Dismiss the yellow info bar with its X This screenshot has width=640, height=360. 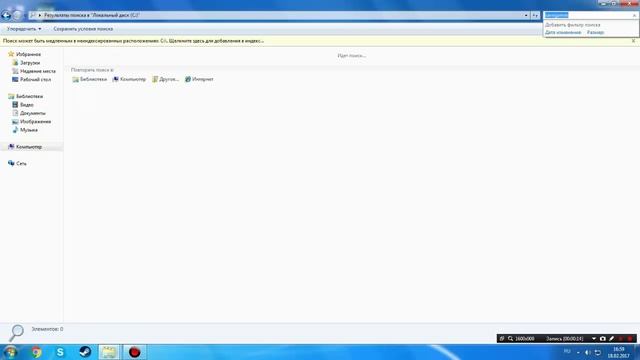(633, 41)
